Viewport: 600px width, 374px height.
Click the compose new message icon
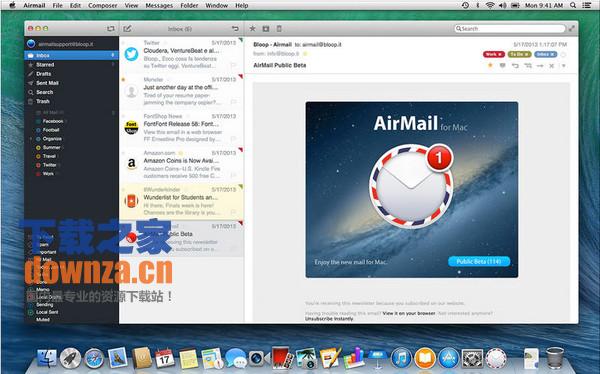coord(127,28)
